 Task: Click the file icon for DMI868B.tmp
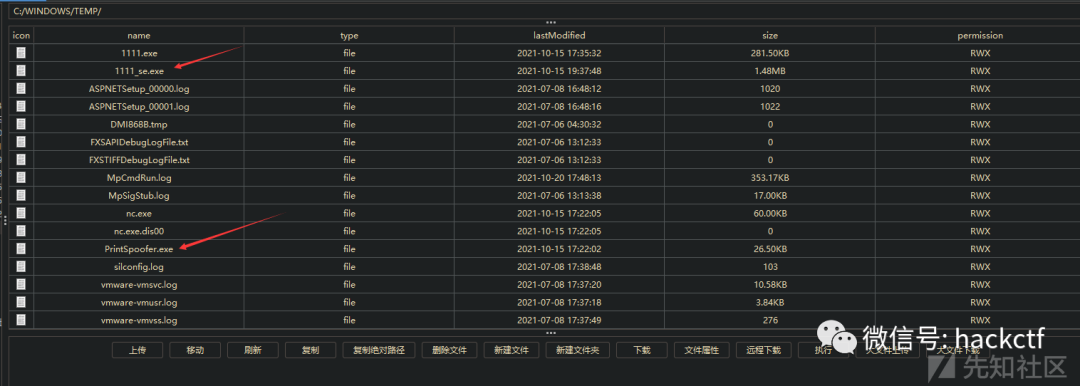click(x=21, y=124)
